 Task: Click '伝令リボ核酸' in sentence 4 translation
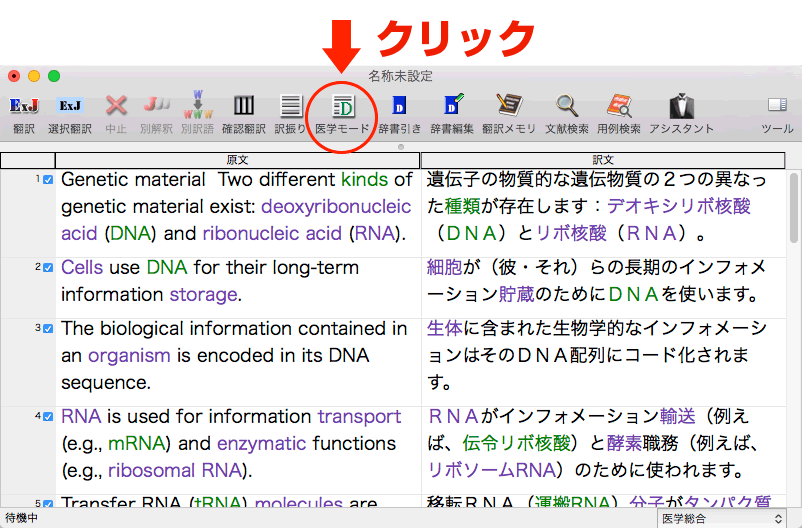517,443
